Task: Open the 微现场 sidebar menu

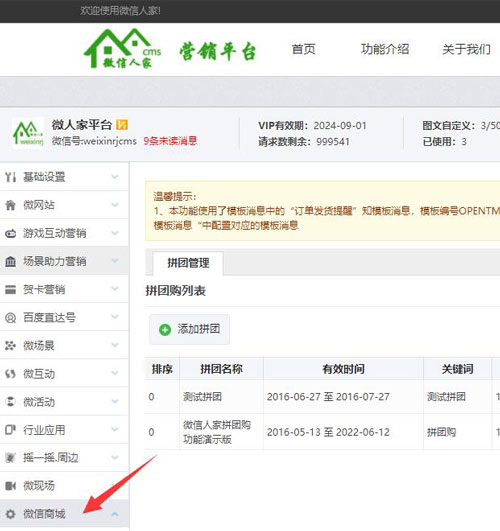Action: click(x=64, y=486)
